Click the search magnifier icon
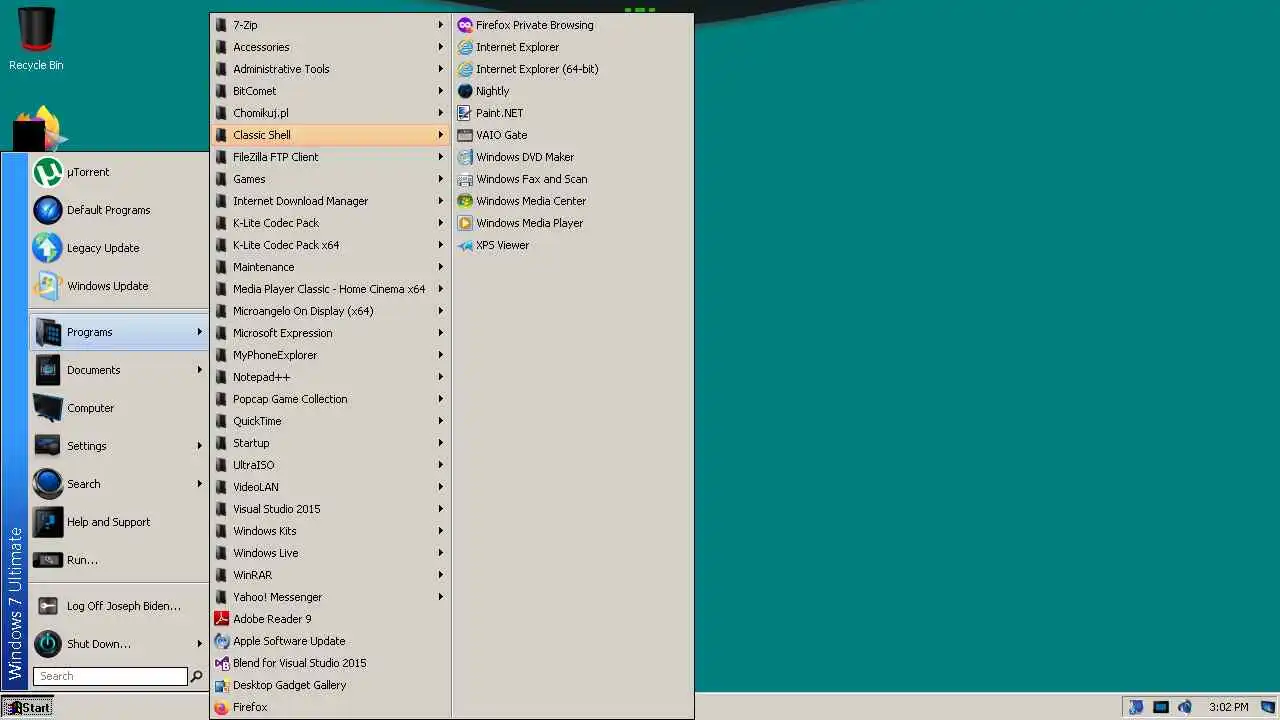This screenshot has width=1280, height=720. click(197, 676)
